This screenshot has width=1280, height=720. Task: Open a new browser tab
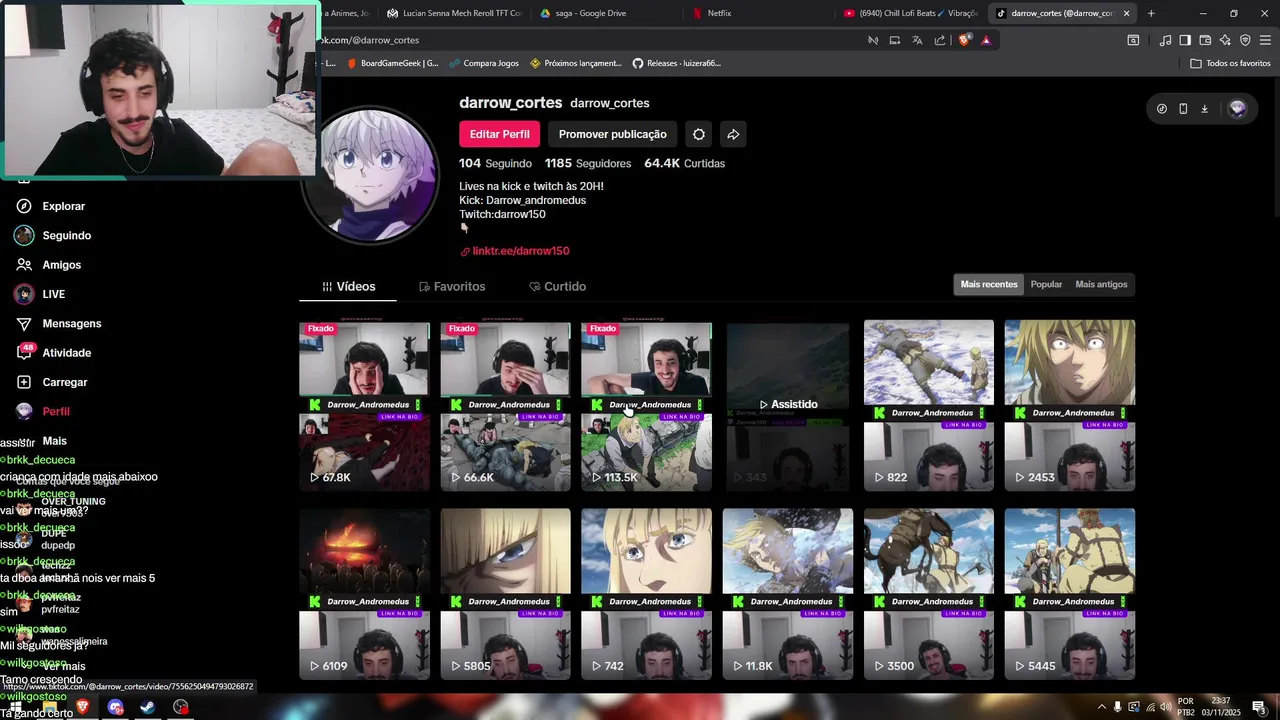(1151, 13)
